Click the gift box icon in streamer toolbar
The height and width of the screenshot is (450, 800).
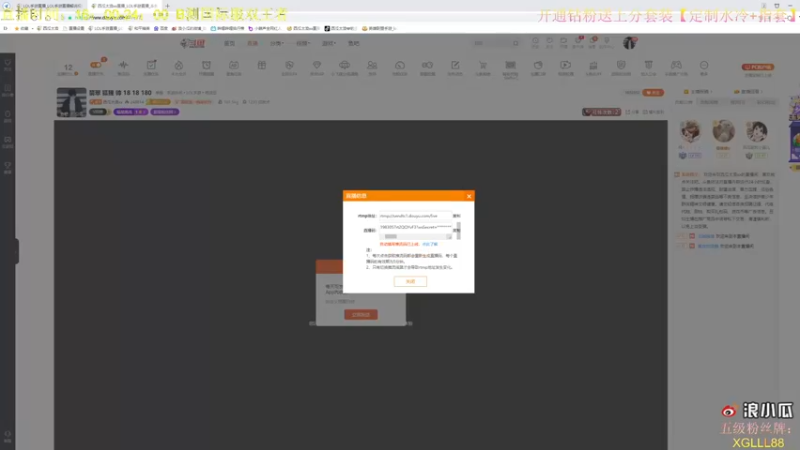point(262,66)
